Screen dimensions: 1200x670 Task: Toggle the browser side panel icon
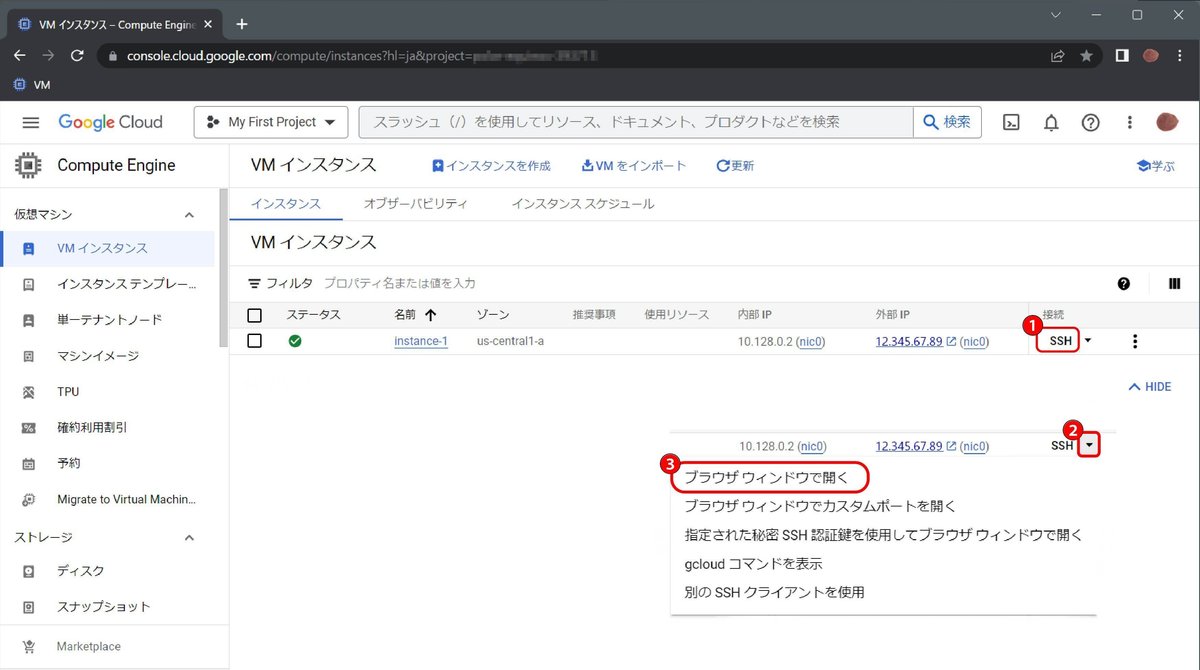[x=1122, y=56]
